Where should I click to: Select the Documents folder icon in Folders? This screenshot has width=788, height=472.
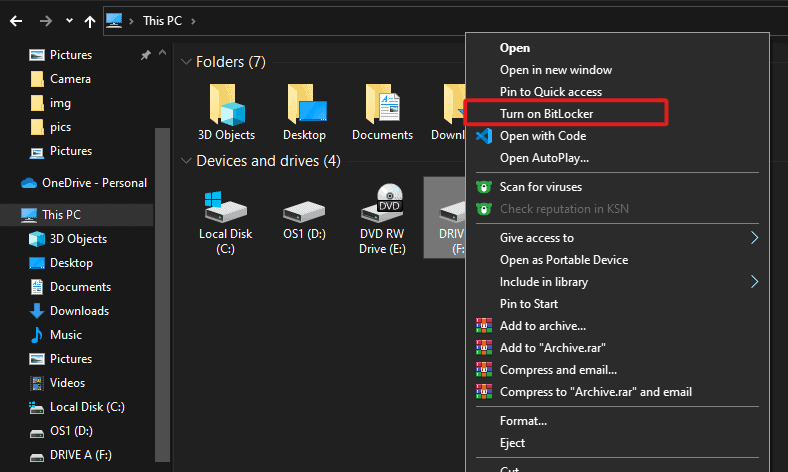(382, 104)
